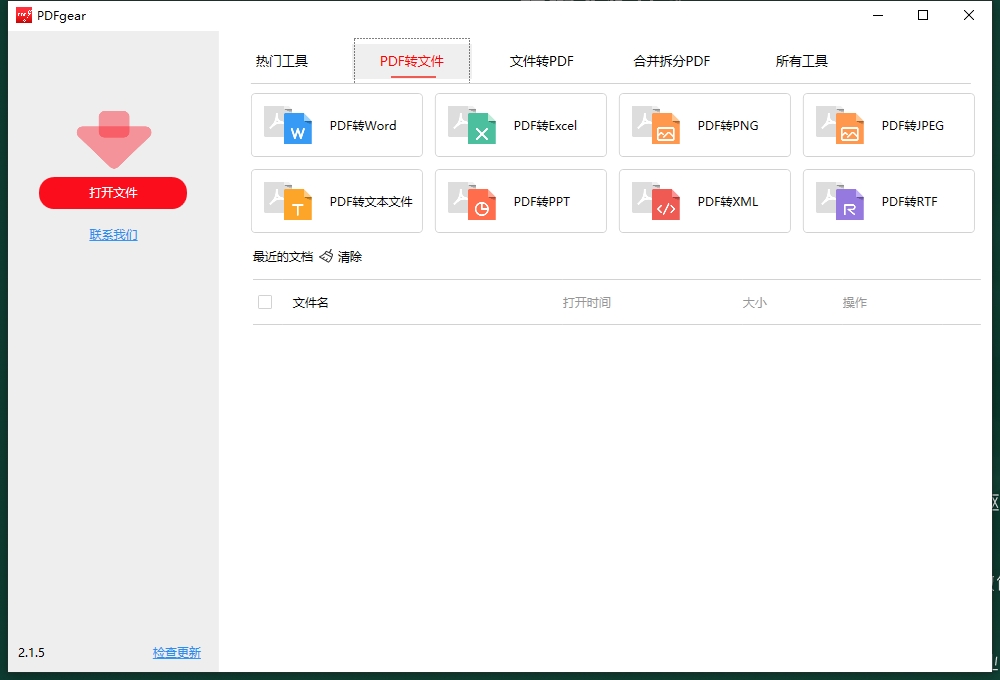Screen dimensions: 1000x680
Task: Minimize the PDFgear window
Action: coord(878,15)
